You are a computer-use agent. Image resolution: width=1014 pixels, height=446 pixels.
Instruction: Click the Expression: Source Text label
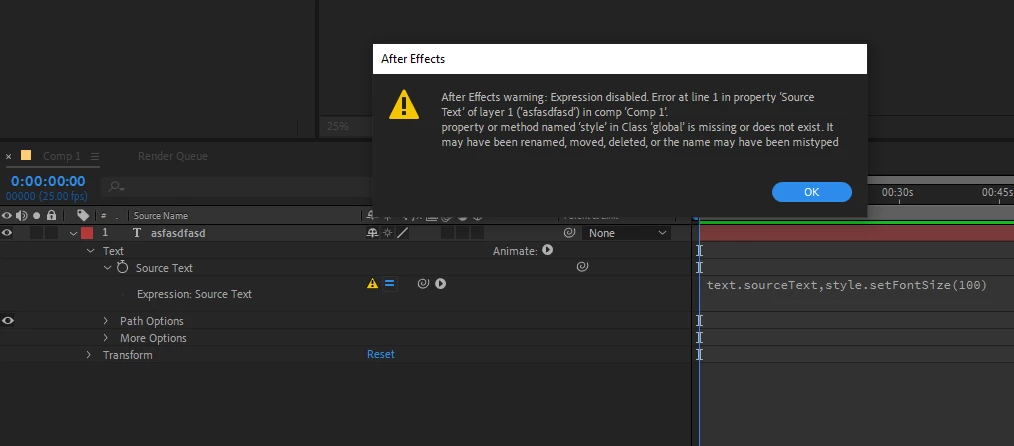tap(194, 294)
